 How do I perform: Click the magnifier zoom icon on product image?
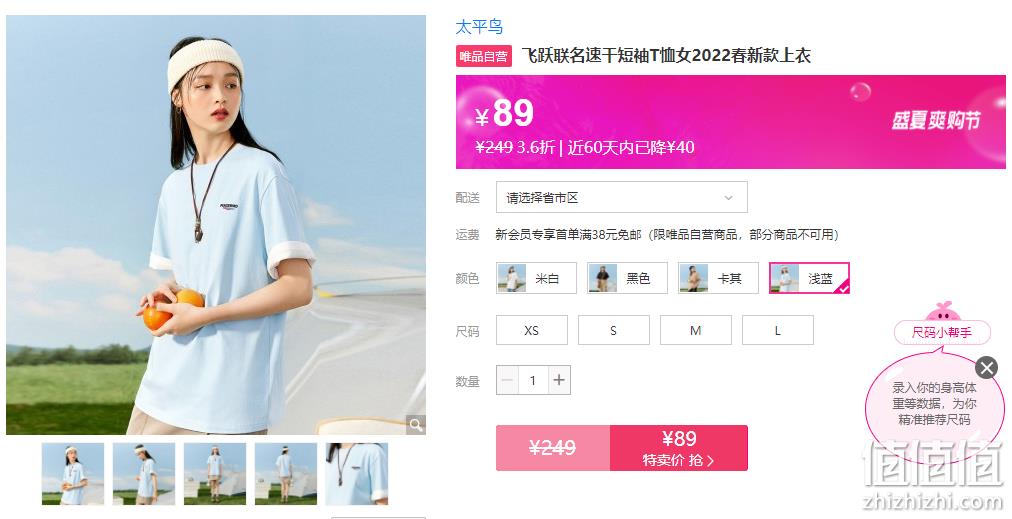click(416, 425)
